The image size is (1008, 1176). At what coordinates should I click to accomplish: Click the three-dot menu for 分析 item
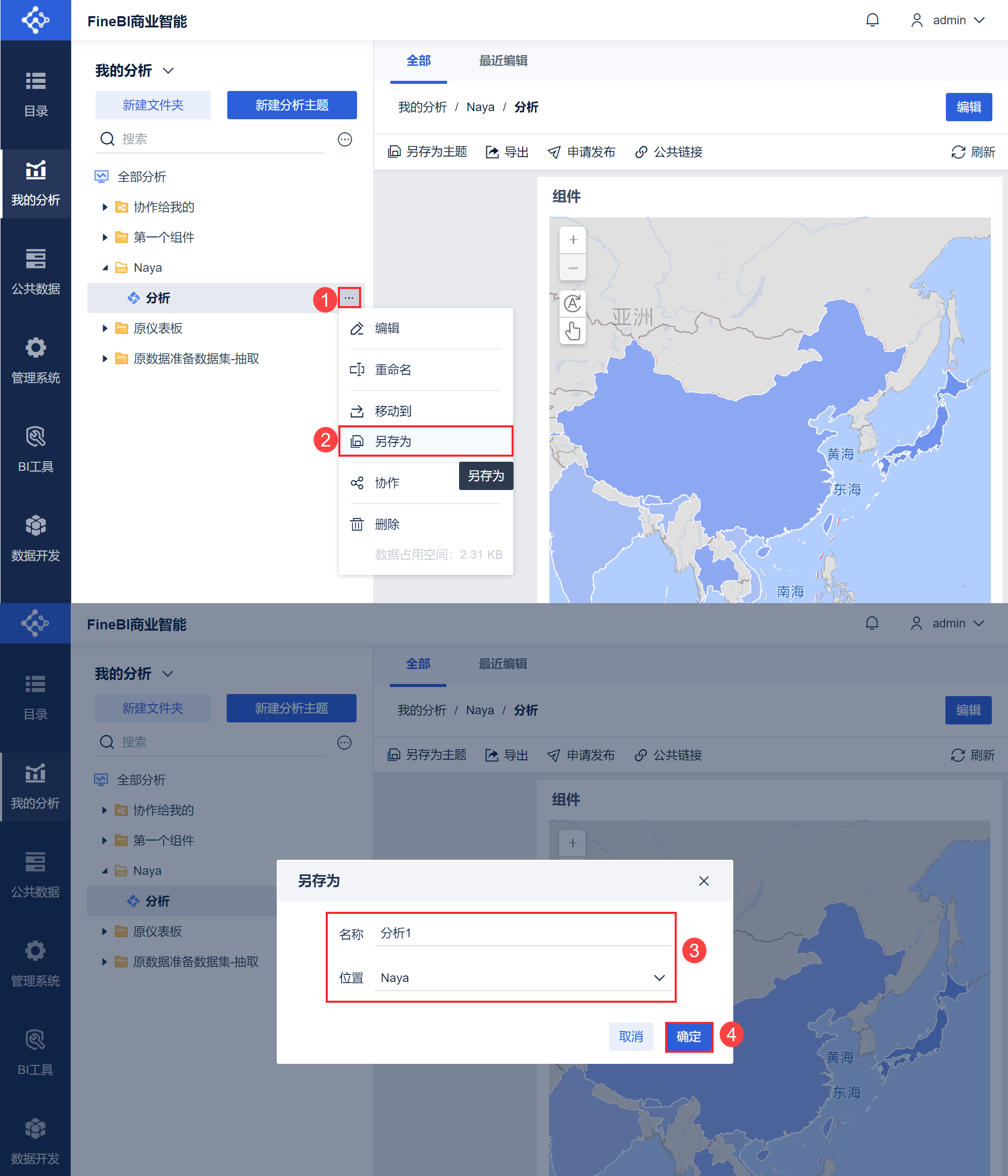coord(349,298)
